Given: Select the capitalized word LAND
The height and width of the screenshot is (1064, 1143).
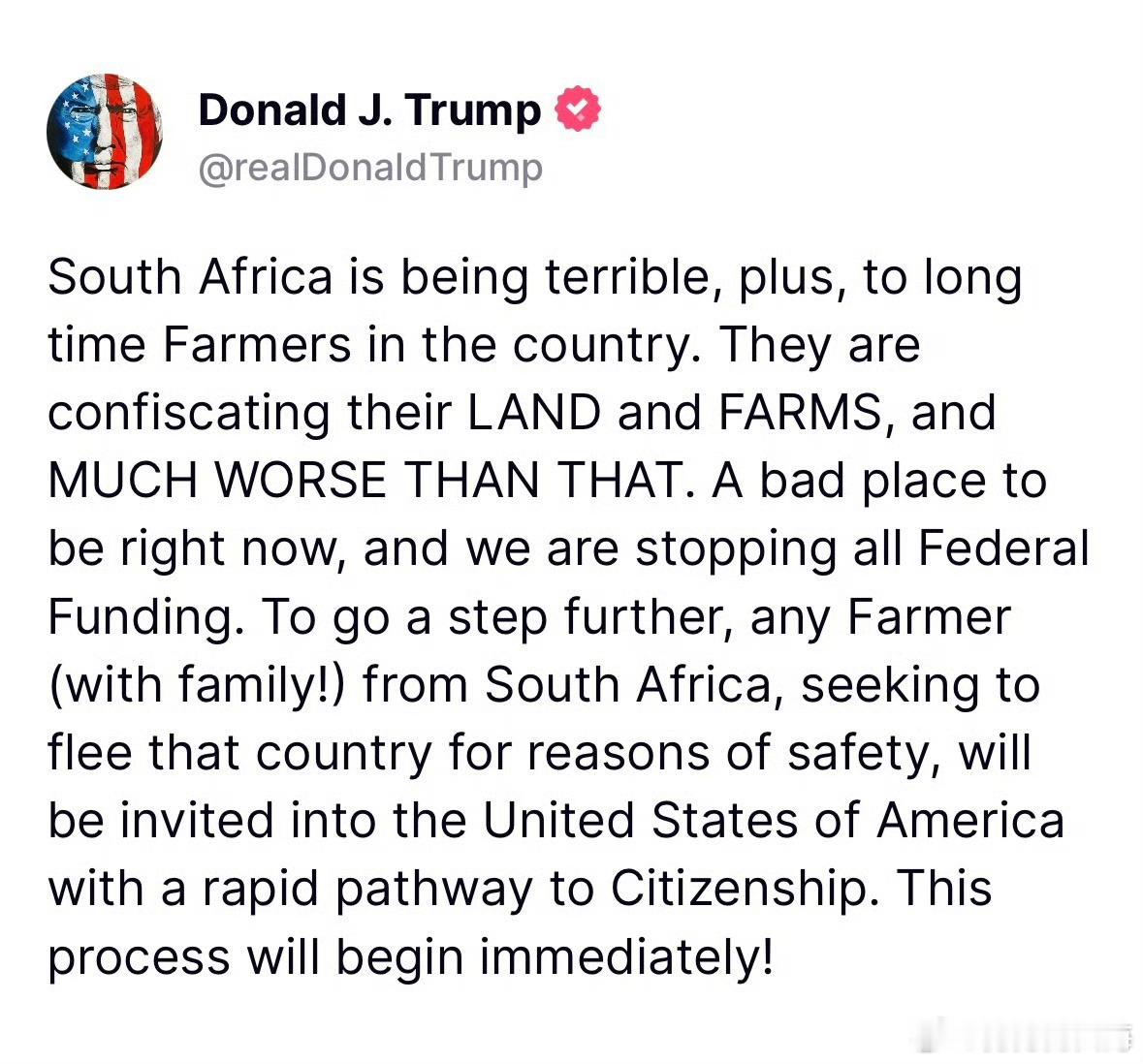Looking at the screenshot, I should tap(533, 413).
